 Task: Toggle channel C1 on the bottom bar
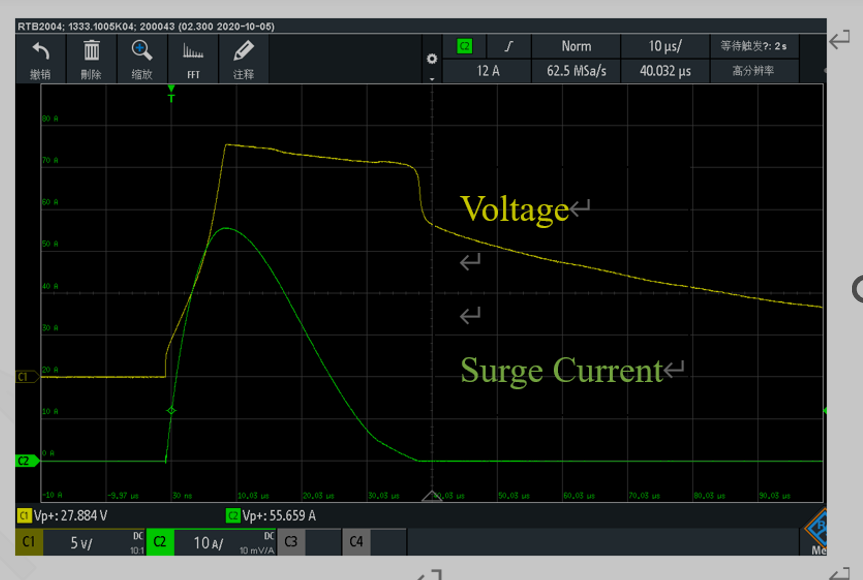coord(29,542)
